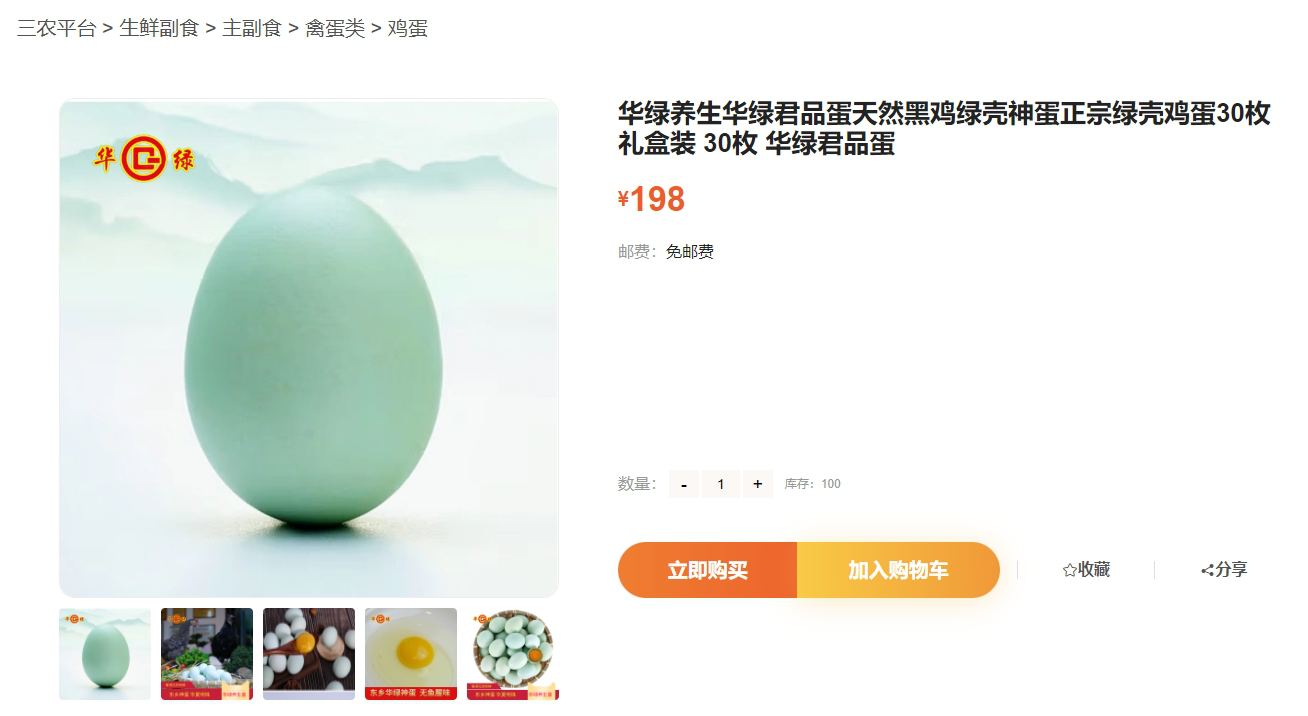View the second thumbnail with black chicken

pos(207,654)
